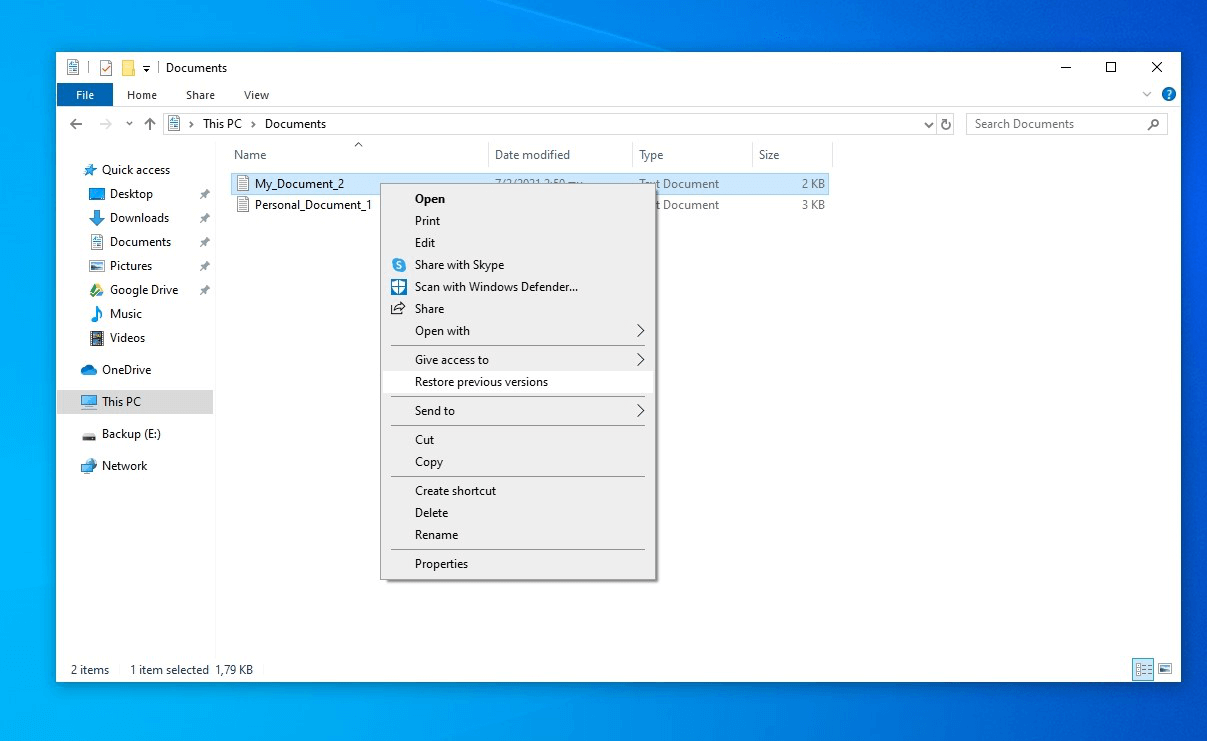The width and height of the screenshot is (1207, 741).
Task: Open the Google Drive sidebar folder
Action: pyautogui.click(x=143, y=290)
